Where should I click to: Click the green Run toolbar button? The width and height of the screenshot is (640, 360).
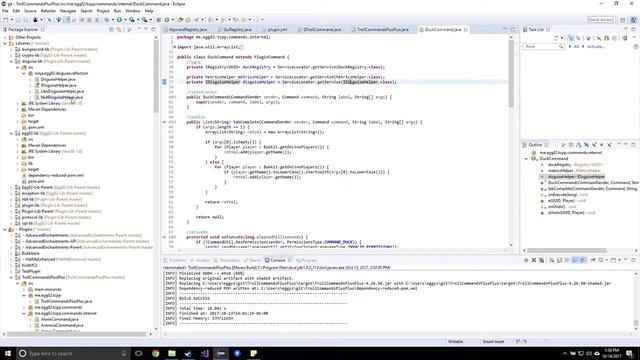click(x=119, y=20)
